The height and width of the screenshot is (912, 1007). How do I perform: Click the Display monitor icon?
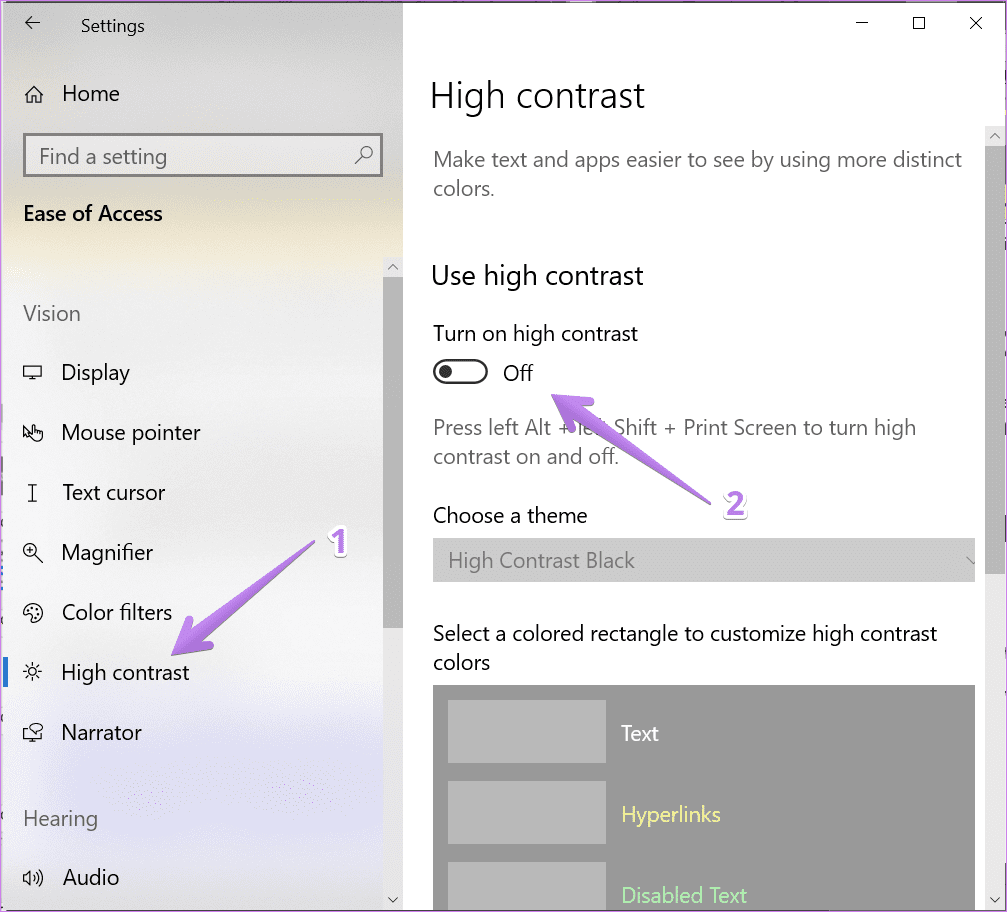pyautogui.click(x=32, y=373)
